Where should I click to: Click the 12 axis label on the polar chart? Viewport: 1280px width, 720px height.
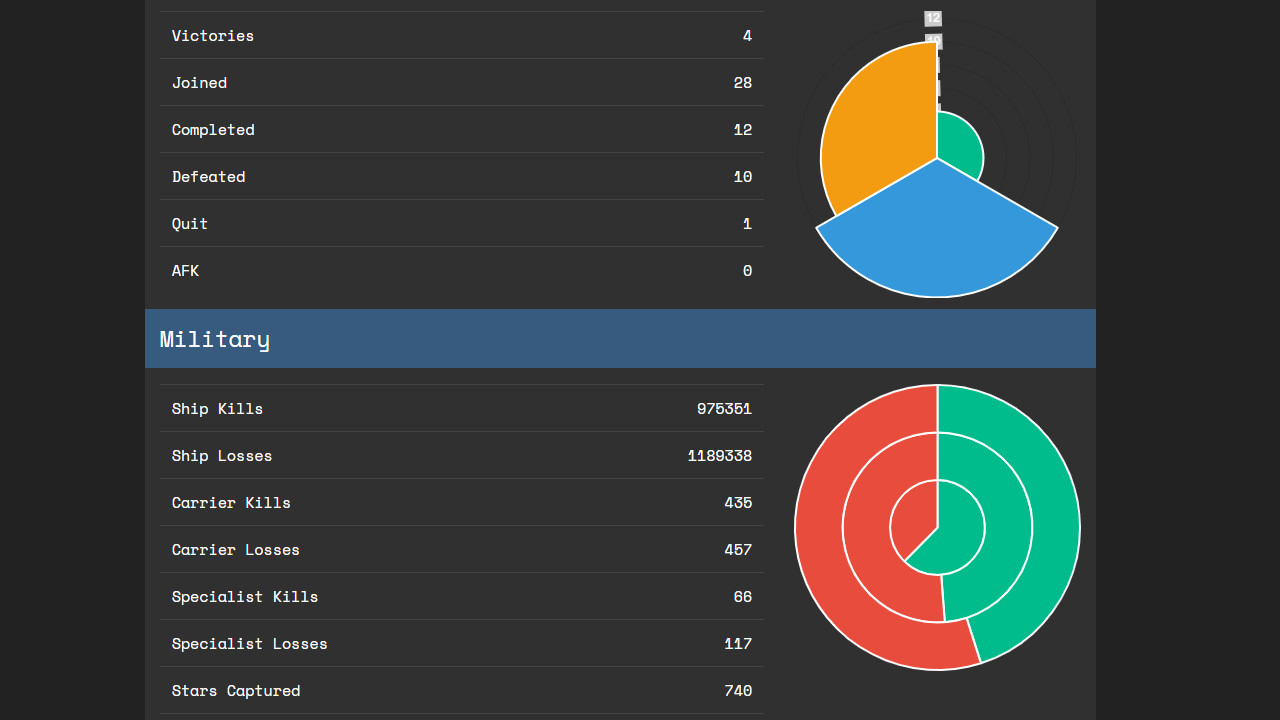pyautogui.click(x=933, y=18)
